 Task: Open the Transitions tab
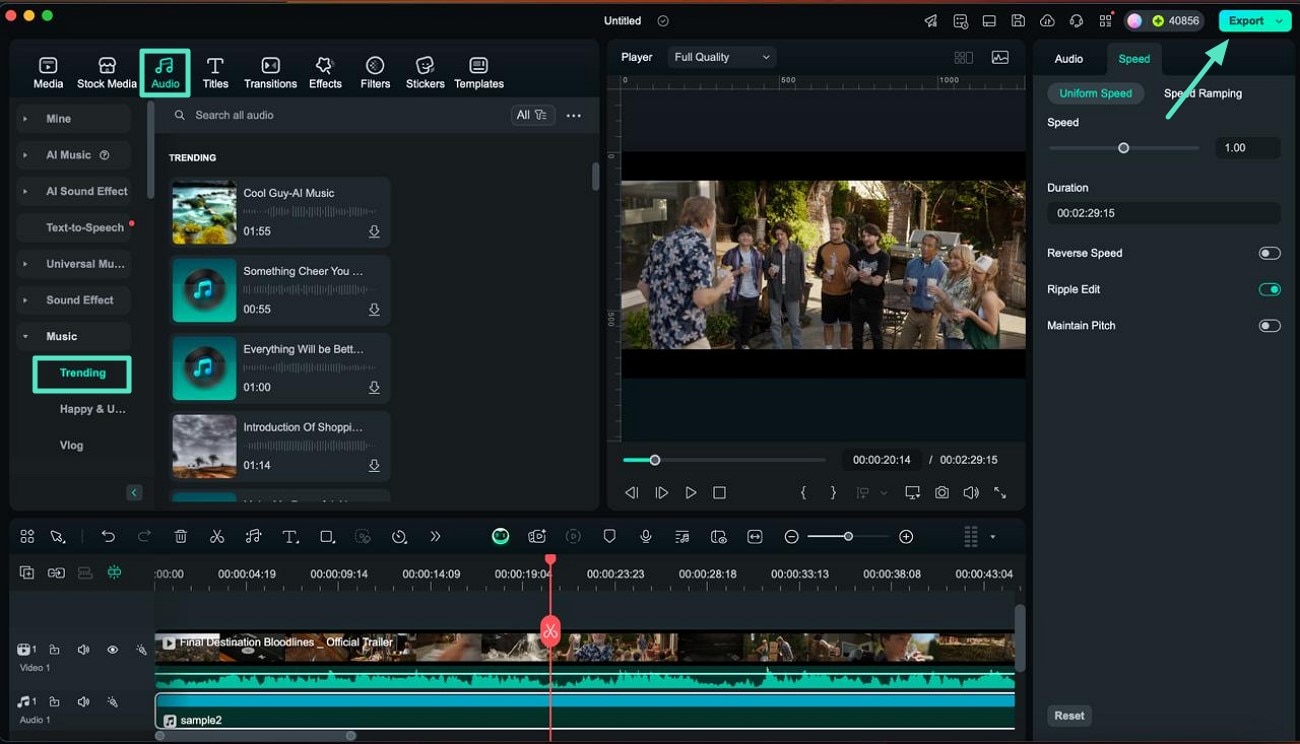click(x=270, y=73)
